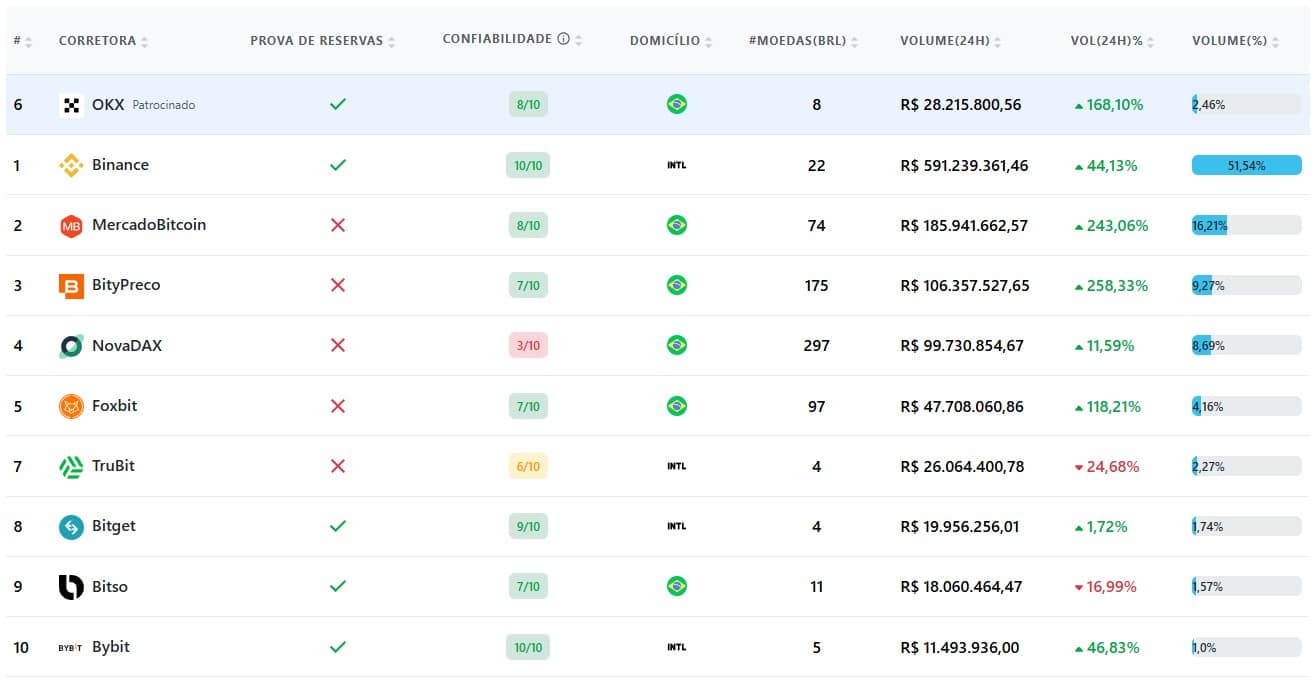Sort using the Confiabilidade sort arrows

pos(579,40)
